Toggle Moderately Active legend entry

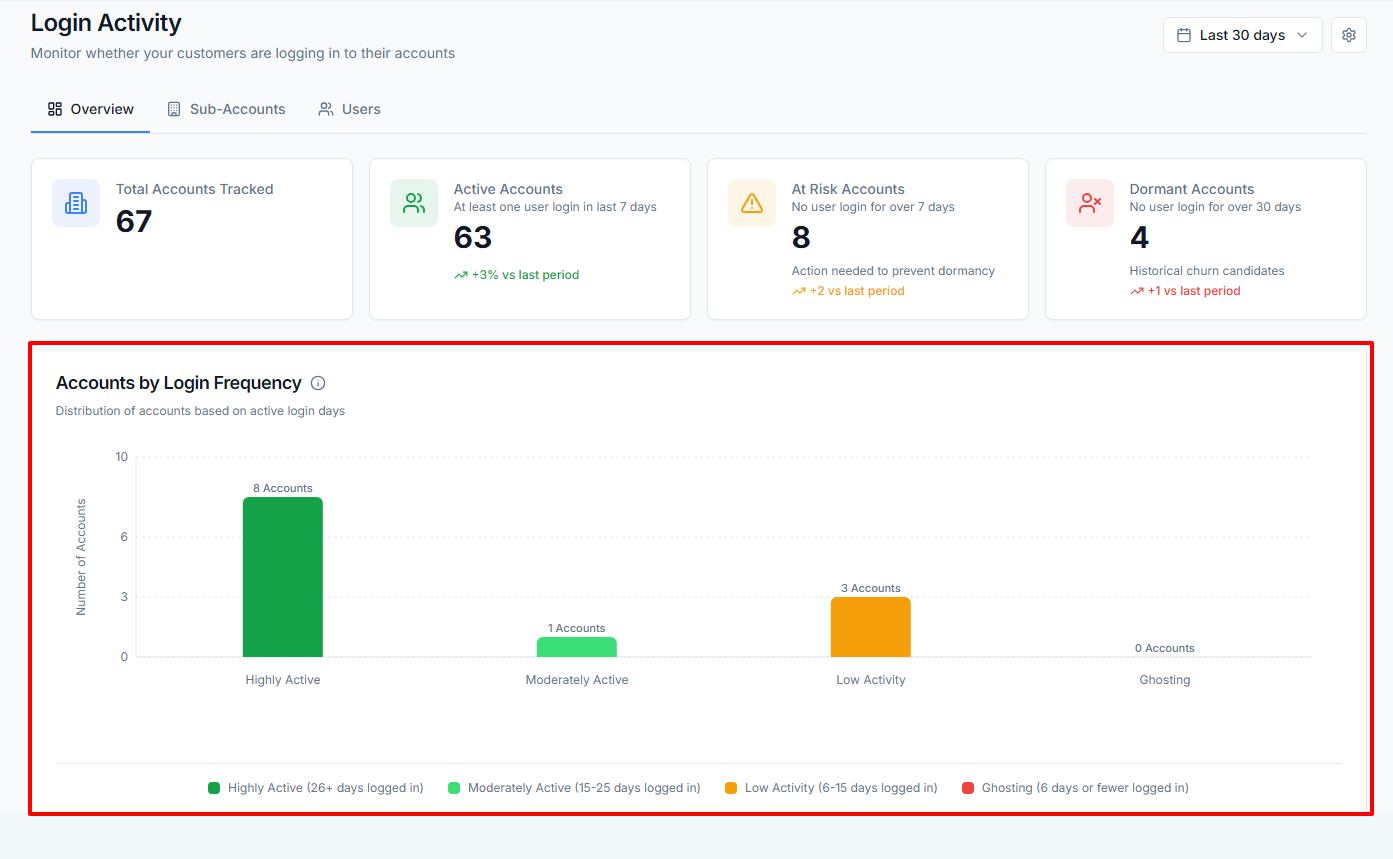574,788
